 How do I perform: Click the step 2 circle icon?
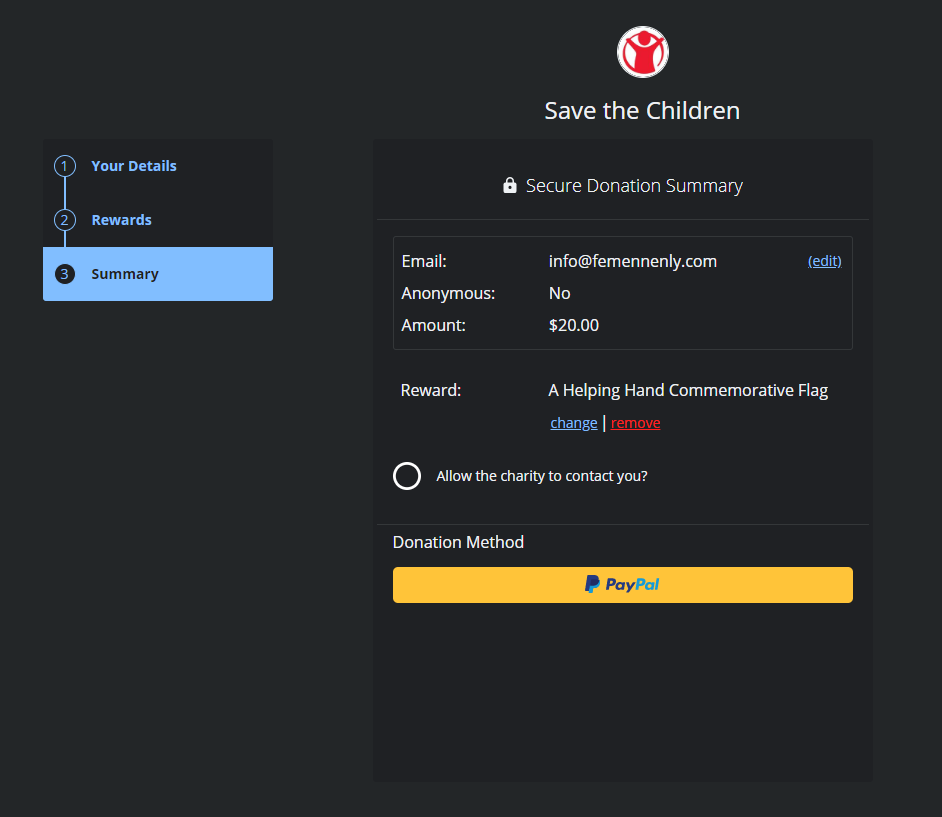click(65, 220)
